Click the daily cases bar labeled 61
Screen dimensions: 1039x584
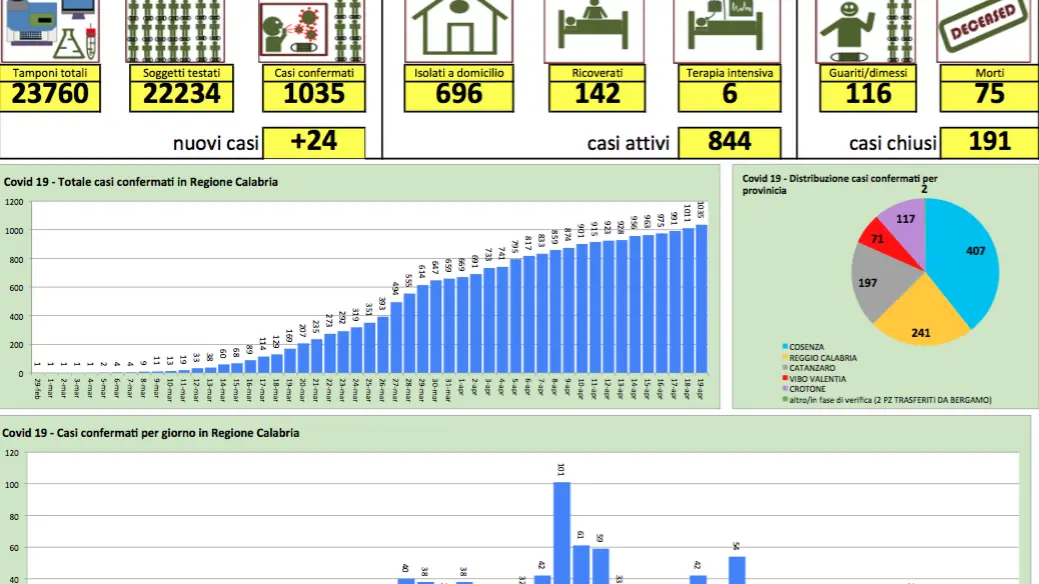coord(580,565)
